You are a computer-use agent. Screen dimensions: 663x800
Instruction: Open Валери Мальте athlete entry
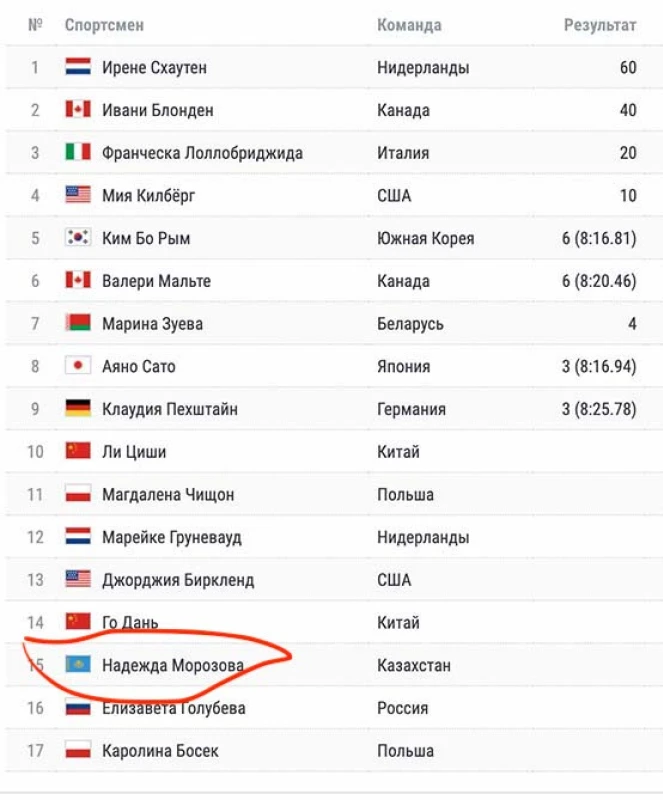click(x=156, y=281)
